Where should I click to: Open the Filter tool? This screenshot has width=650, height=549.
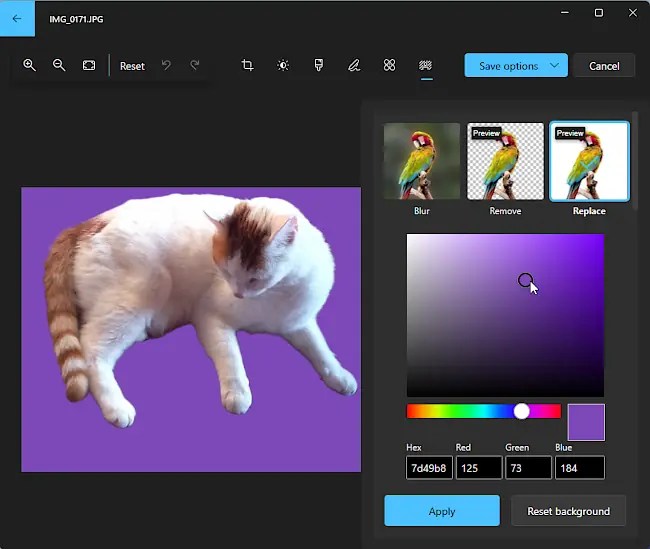[x=318, y=65]
